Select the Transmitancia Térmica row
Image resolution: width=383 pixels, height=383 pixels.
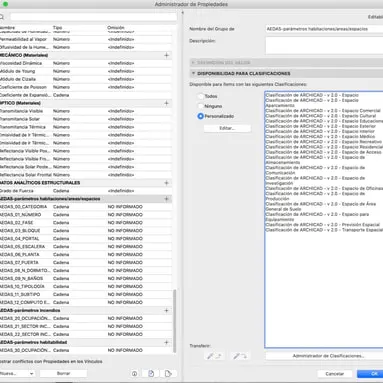[86, 127]
